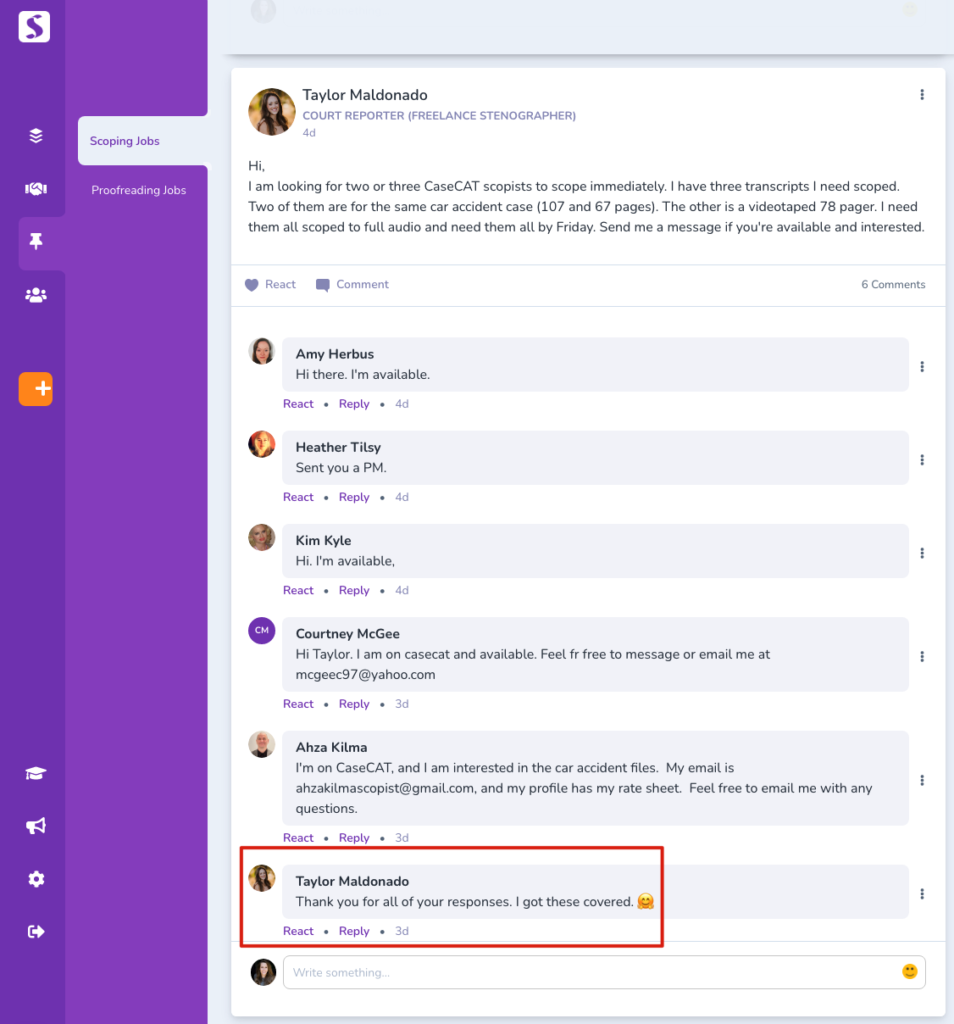React to Amy Herbus's comment
The image size is (954, 1024).
coord(298,404)
